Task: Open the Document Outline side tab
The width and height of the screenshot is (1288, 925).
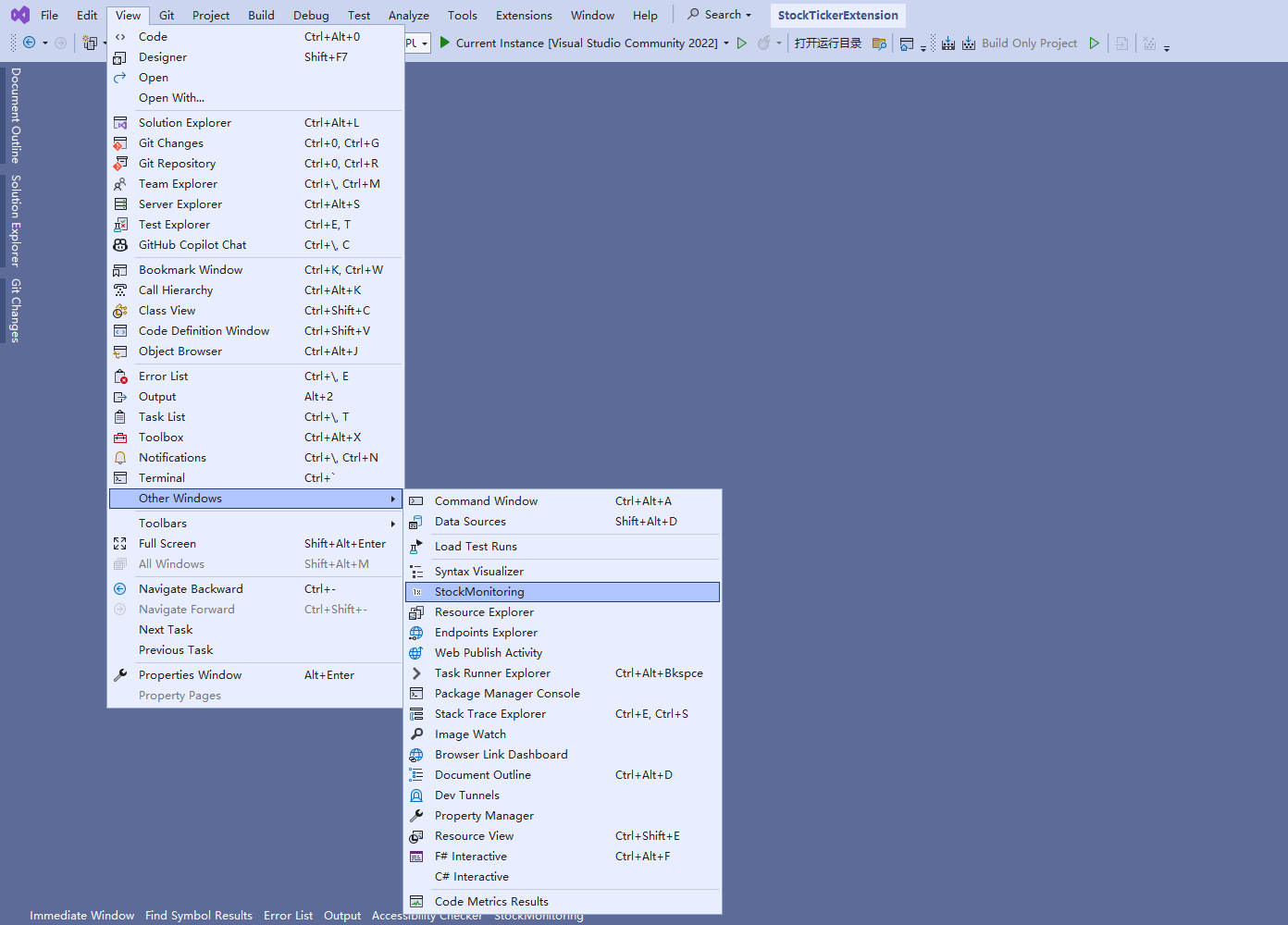Action: [15, 115]
